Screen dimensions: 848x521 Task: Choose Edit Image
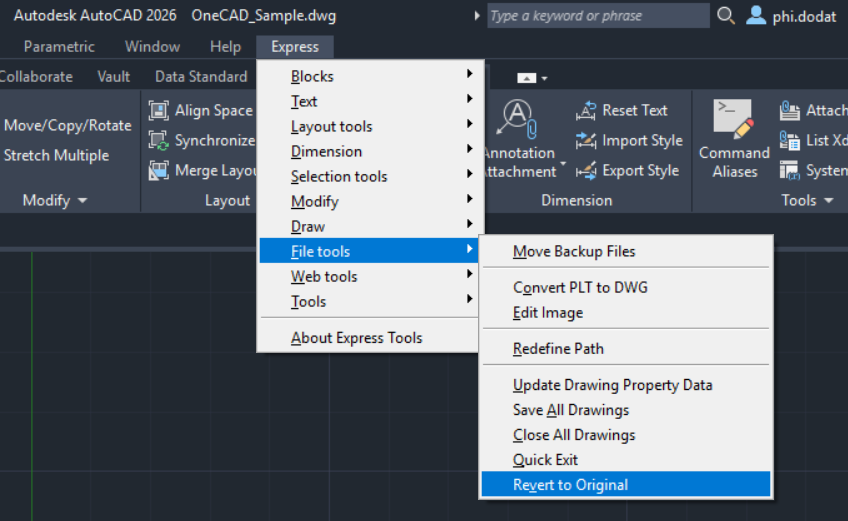pos(626,312)
